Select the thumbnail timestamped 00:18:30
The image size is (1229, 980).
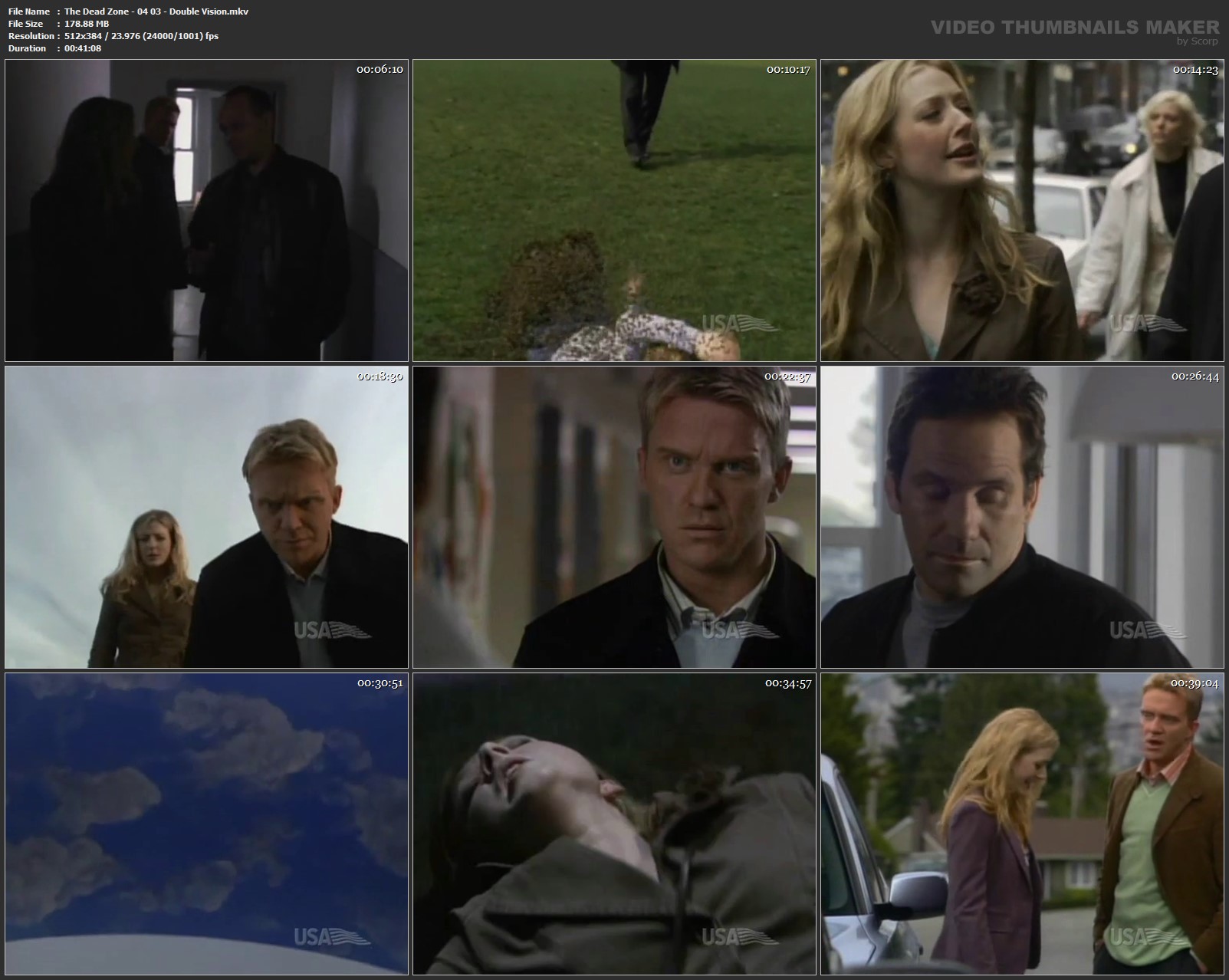pyautogui.click(x=206, y=517)
